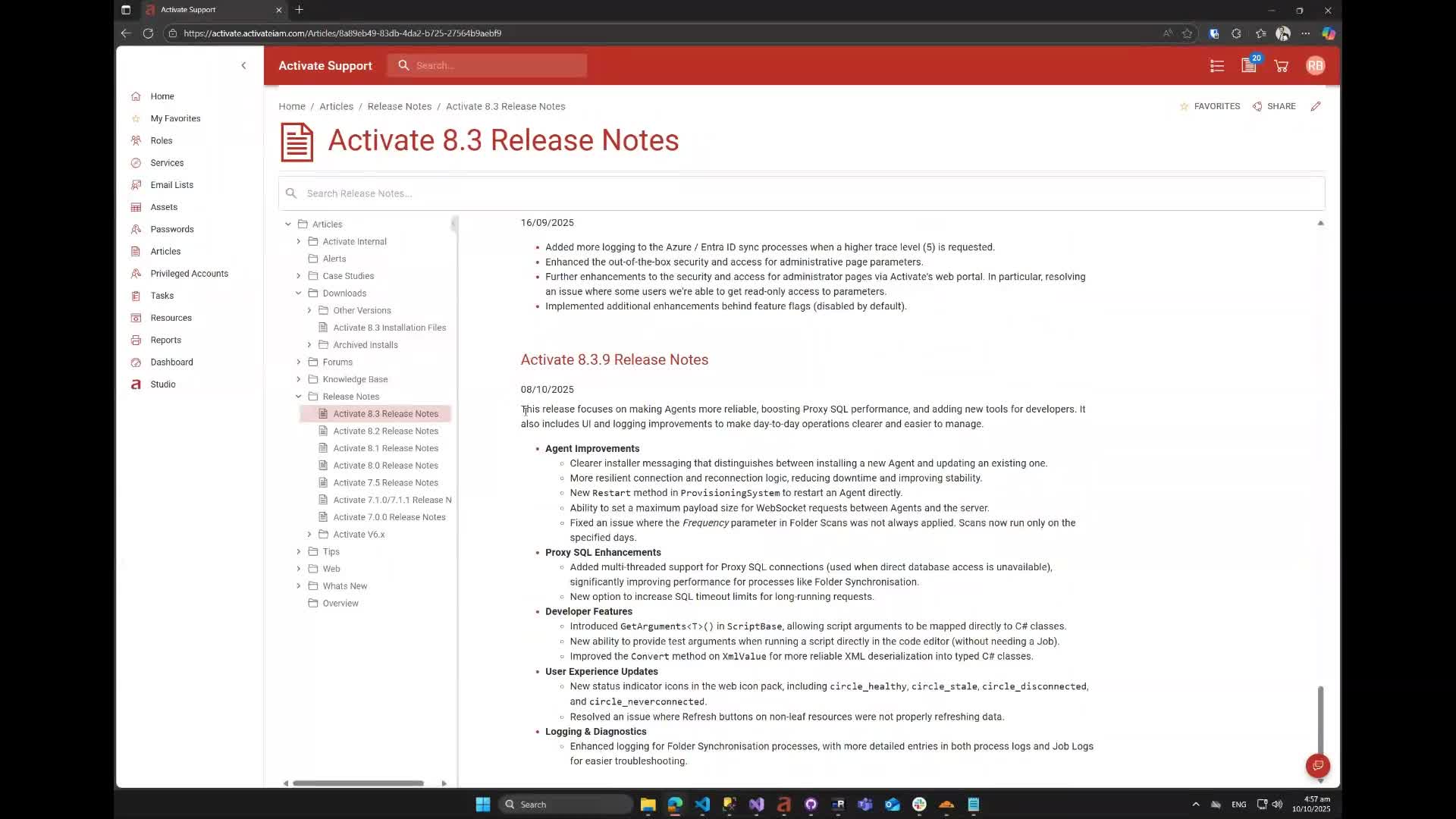Open a new browser tab
The image size is (1456, 819).
(300, 10)
